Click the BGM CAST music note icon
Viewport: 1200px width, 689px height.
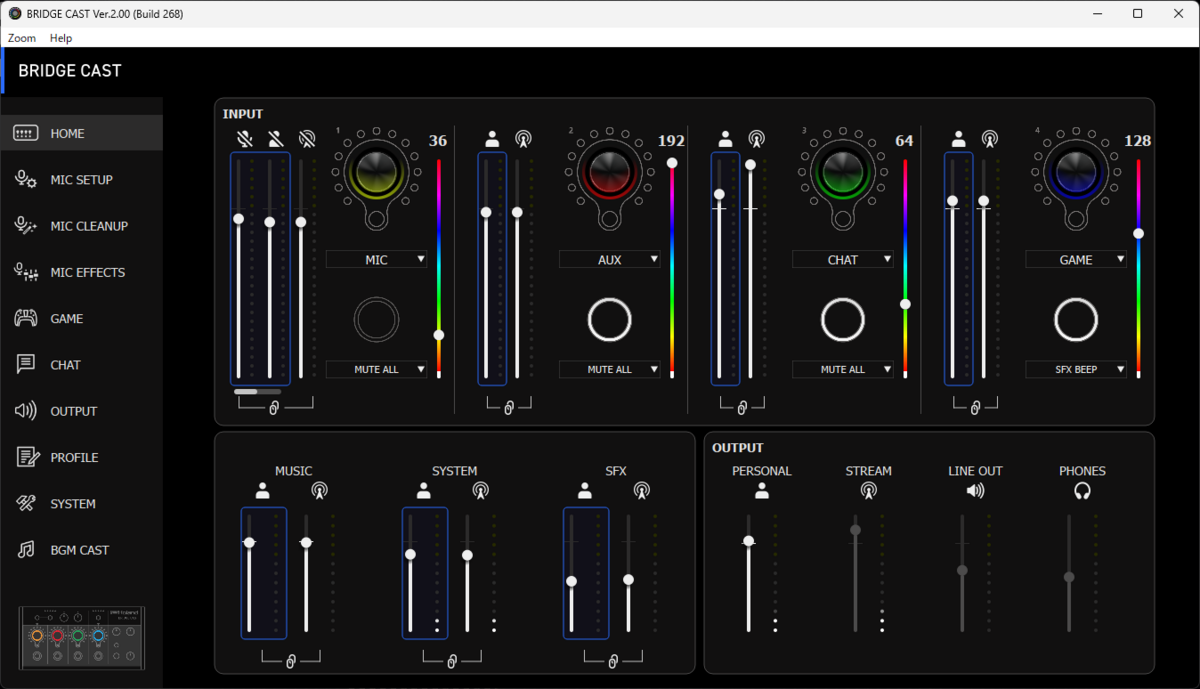(26, 550)
